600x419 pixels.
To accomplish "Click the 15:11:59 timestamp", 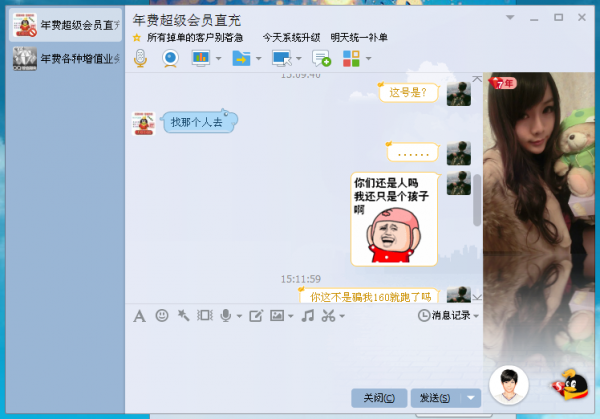I will [301, 279].
